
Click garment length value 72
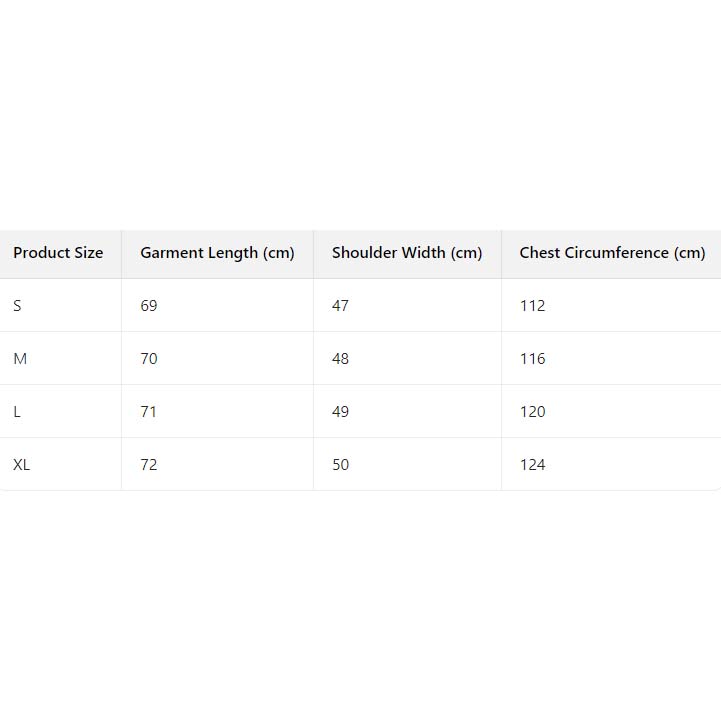149,465
